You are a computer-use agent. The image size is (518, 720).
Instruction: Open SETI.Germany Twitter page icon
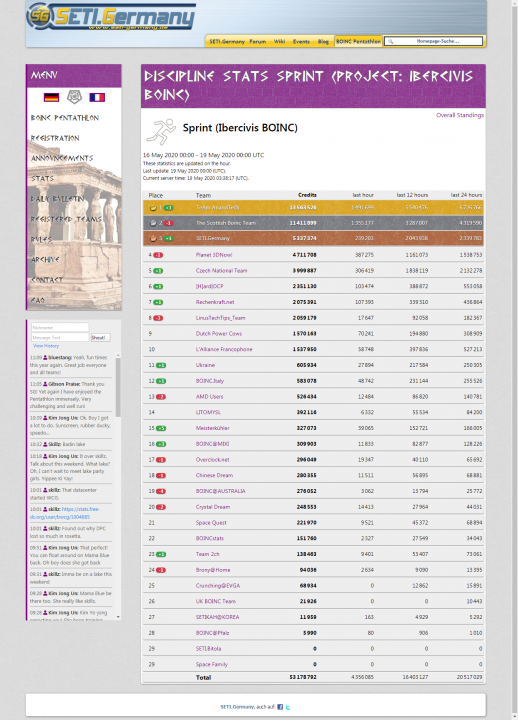[288, 707]
